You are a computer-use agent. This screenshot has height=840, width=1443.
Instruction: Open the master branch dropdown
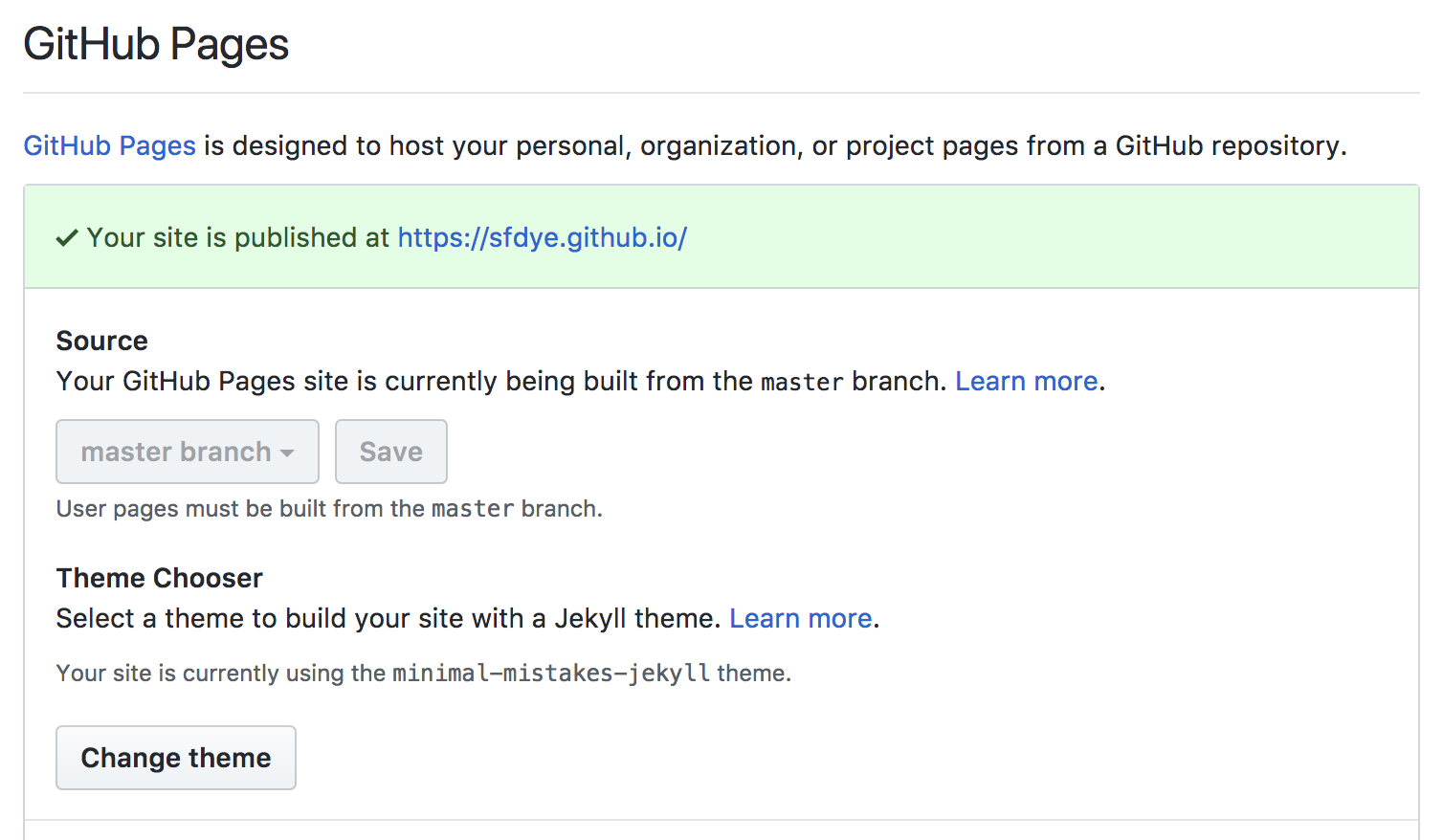[x=187, y=451]
